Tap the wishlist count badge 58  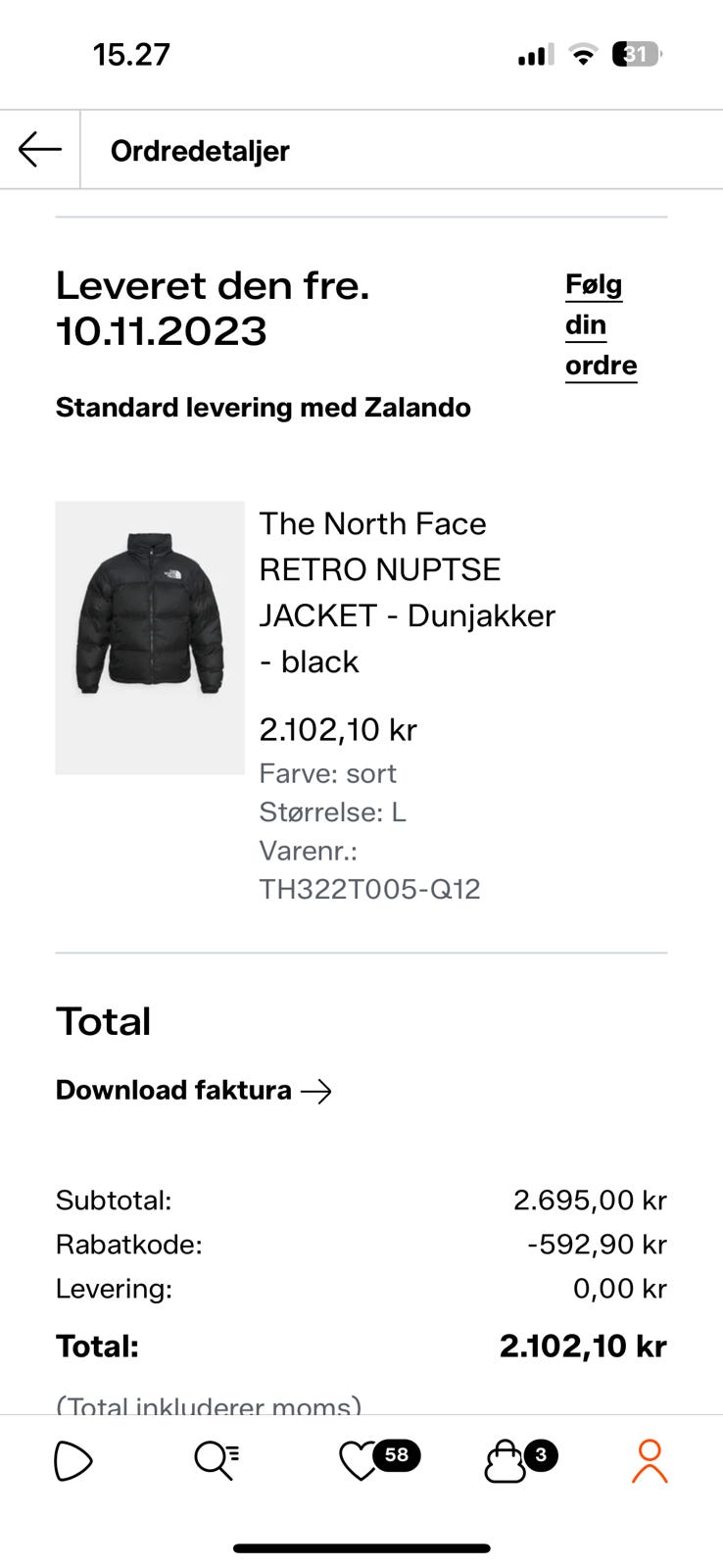396,1455
